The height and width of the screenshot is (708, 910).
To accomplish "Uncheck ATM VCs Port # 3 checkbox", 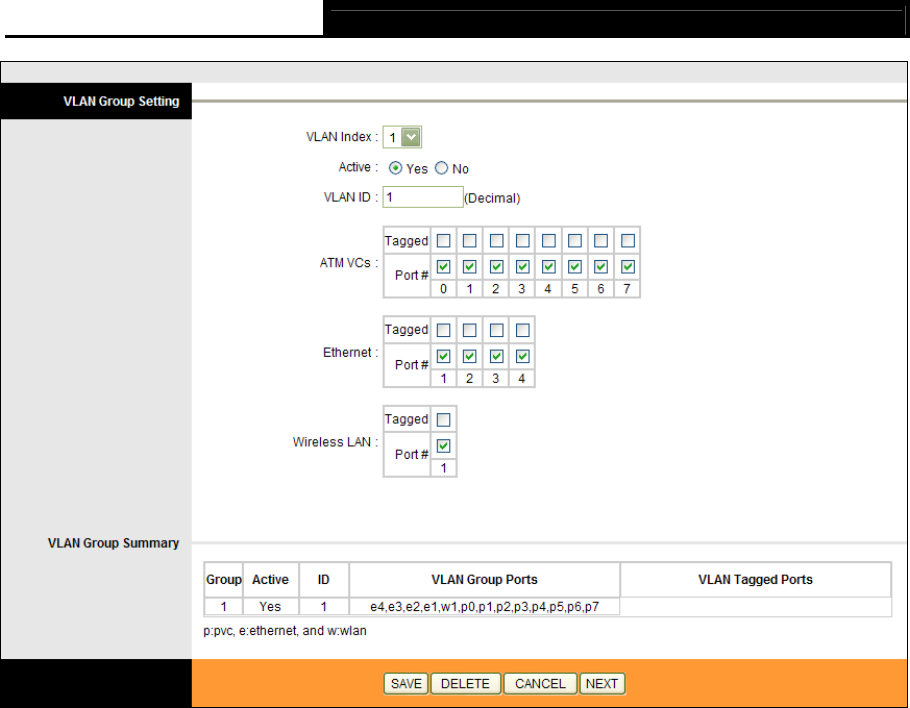I will pyautogui.click(x=522, y=267).
